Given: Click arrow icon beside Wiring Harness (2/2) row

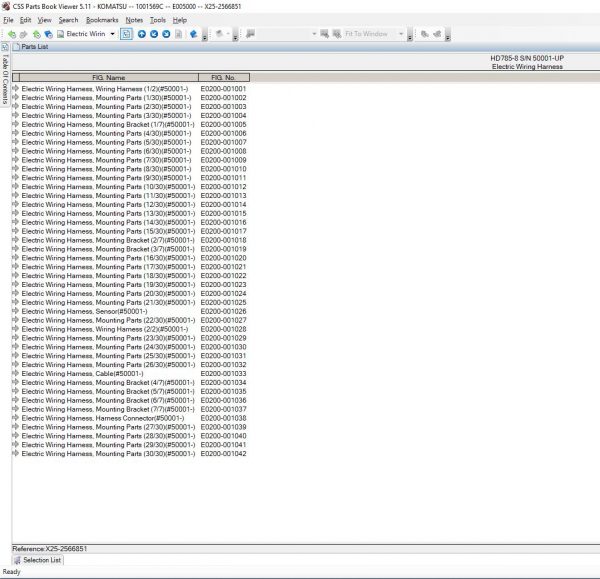Looking at the screenshot, I should click(16, 329).
